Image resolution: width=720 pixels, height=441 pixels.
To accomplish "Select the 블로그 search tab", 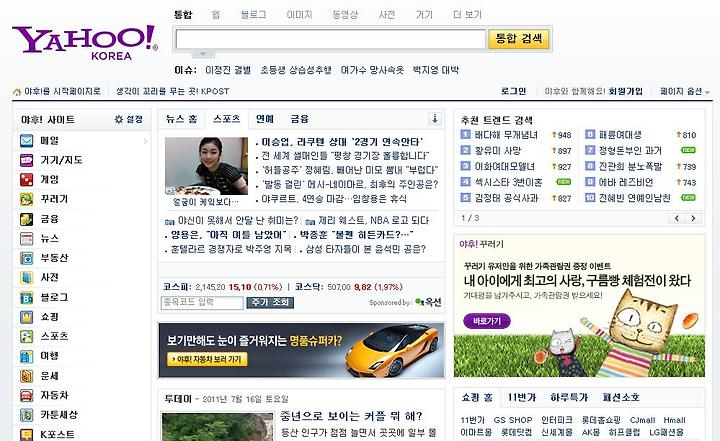I will point(253,15).
